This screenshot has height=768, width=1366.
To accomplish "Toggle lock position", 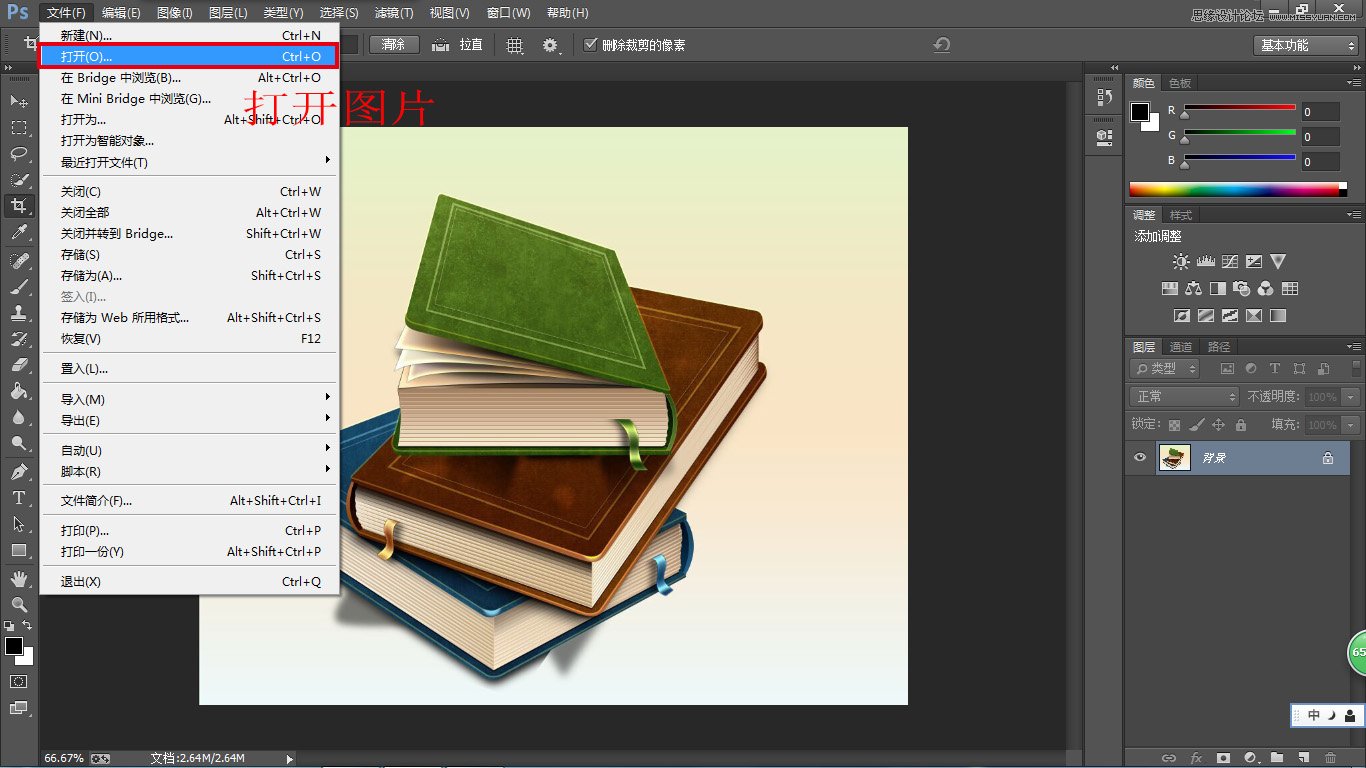I will (x=1218, y=425).
